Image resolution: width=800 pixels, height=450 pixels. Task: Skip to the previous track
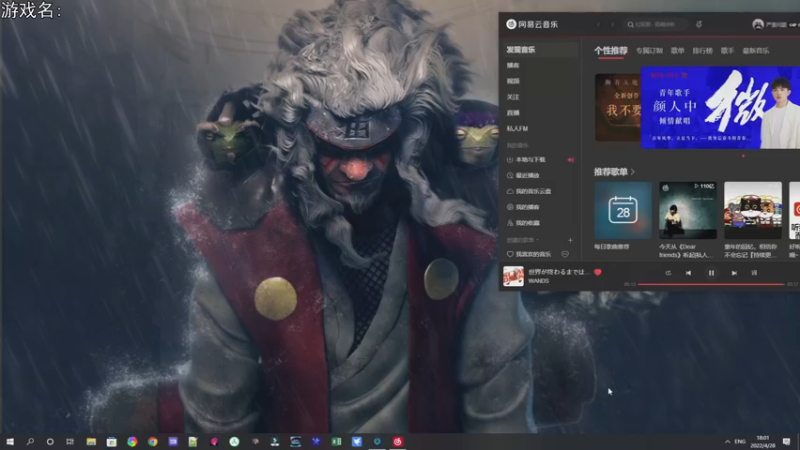[688, 273]
